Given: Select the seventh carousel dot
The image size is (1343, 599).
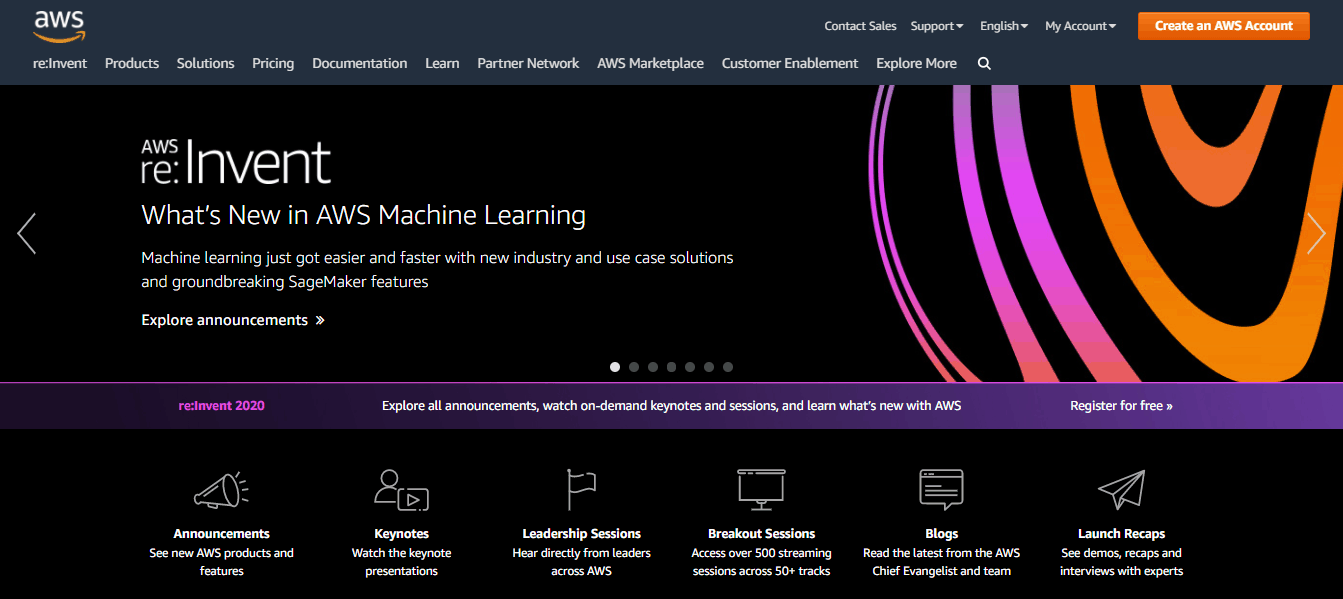Looking at the screenshot, I should (728, 367).
